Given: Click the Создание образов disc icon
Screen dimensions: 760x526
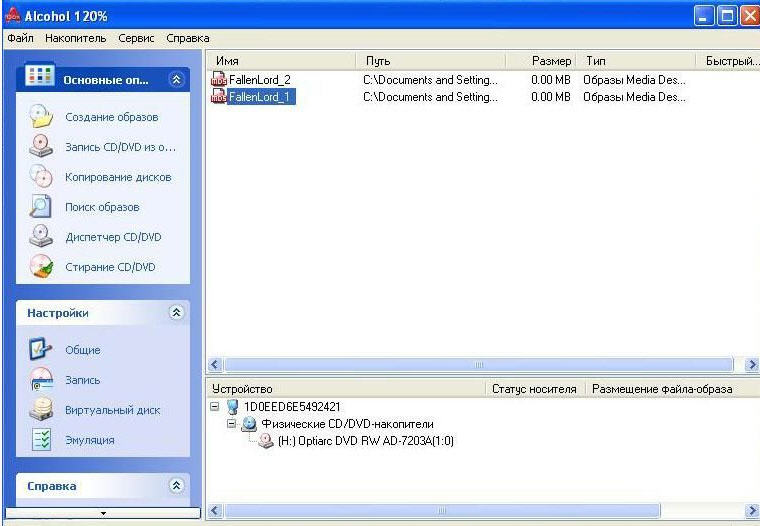Looking at the screenshot, I should 41,116.
